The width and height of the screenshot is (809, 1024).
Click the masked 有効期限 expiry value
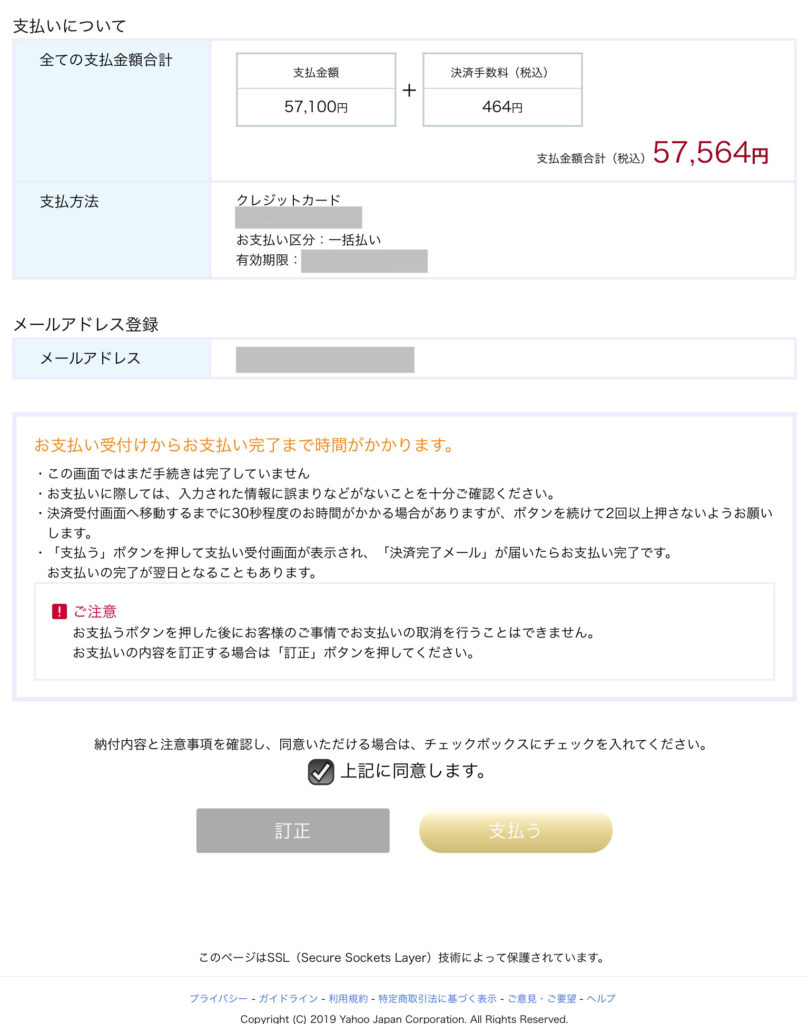click(364, 261)
